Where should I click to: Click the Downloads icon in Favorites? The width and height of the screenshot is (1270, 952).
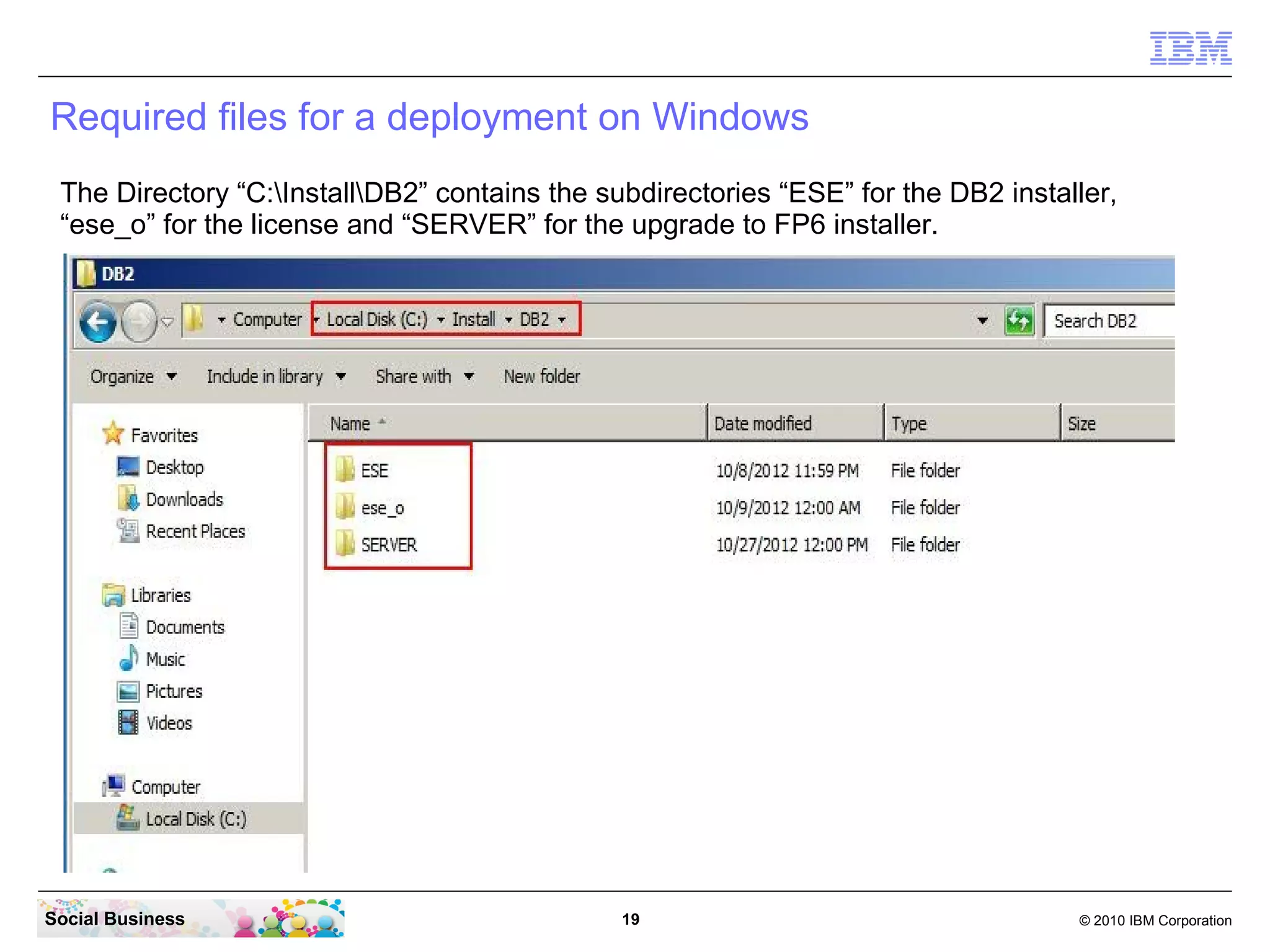(128, 498)
